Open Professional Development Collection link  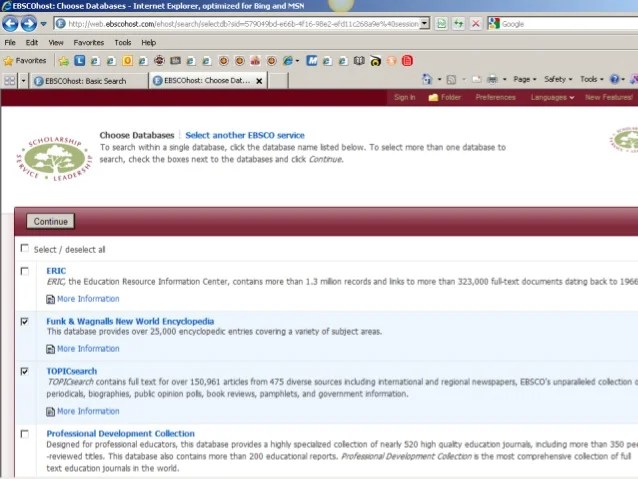coord(120,433)
